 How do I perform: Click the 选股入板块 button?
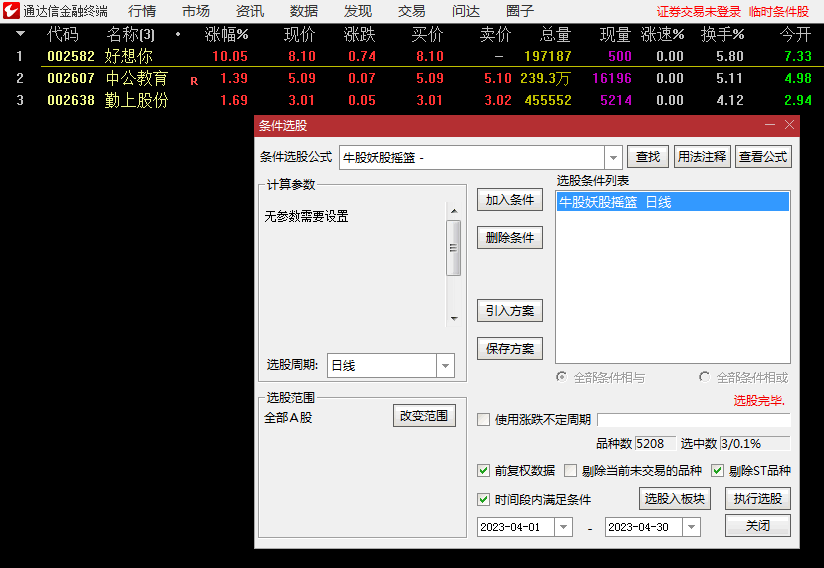pos(675,499)
